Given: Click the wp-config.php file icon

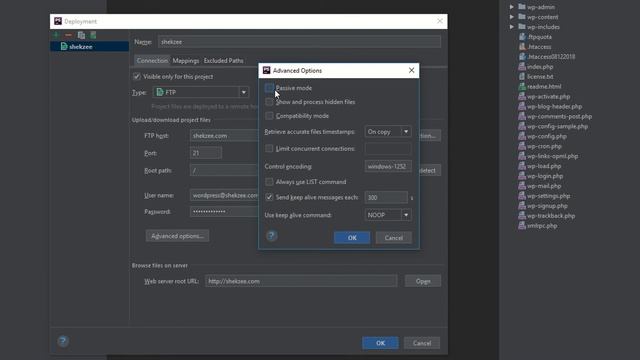Looking at the screenshot, I should coord(522,136).
